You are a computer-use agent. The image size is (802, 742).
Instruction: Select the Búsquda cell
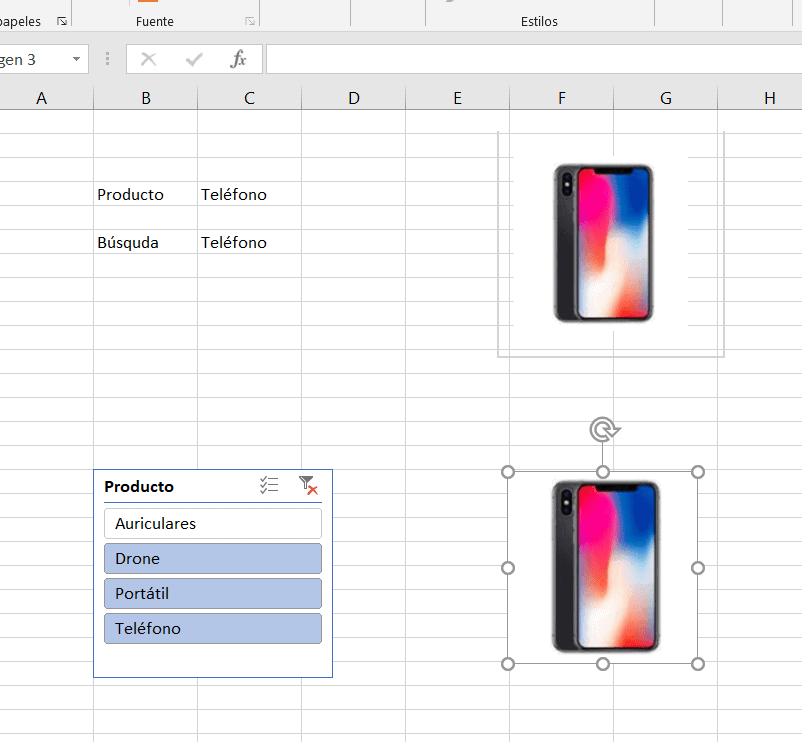click(x=146, y=242)
